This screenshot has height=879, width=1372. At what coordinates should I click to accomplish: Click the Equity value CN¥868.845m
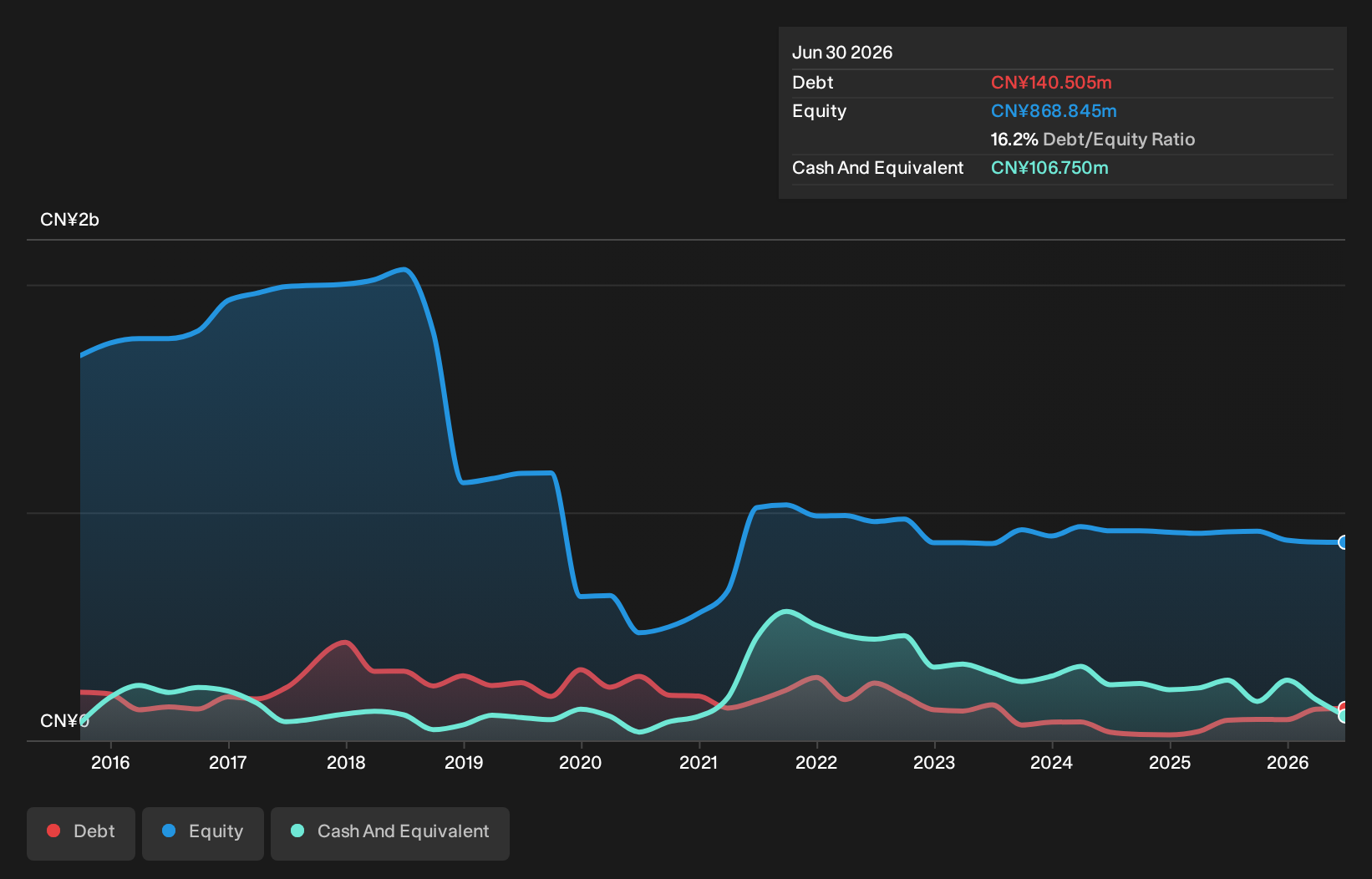coord(1054,111)
